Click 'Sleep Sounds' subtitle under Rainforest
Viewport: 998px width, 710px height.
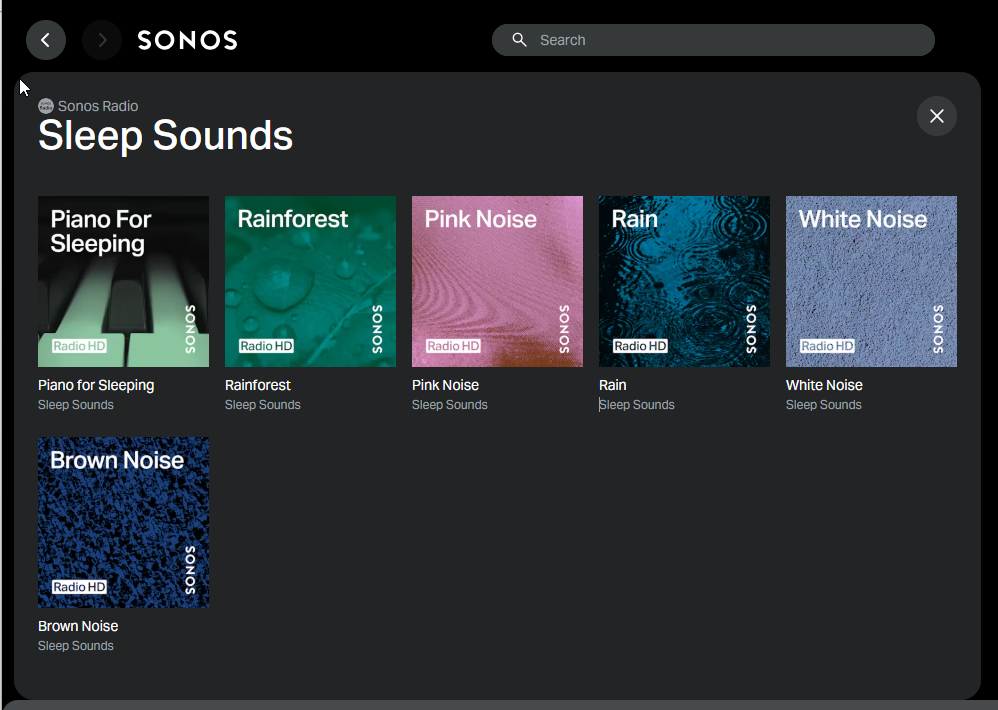263,405
